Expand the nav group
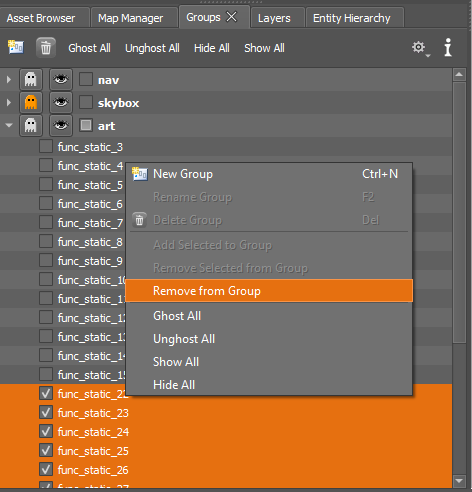 [x=9, y=80]
